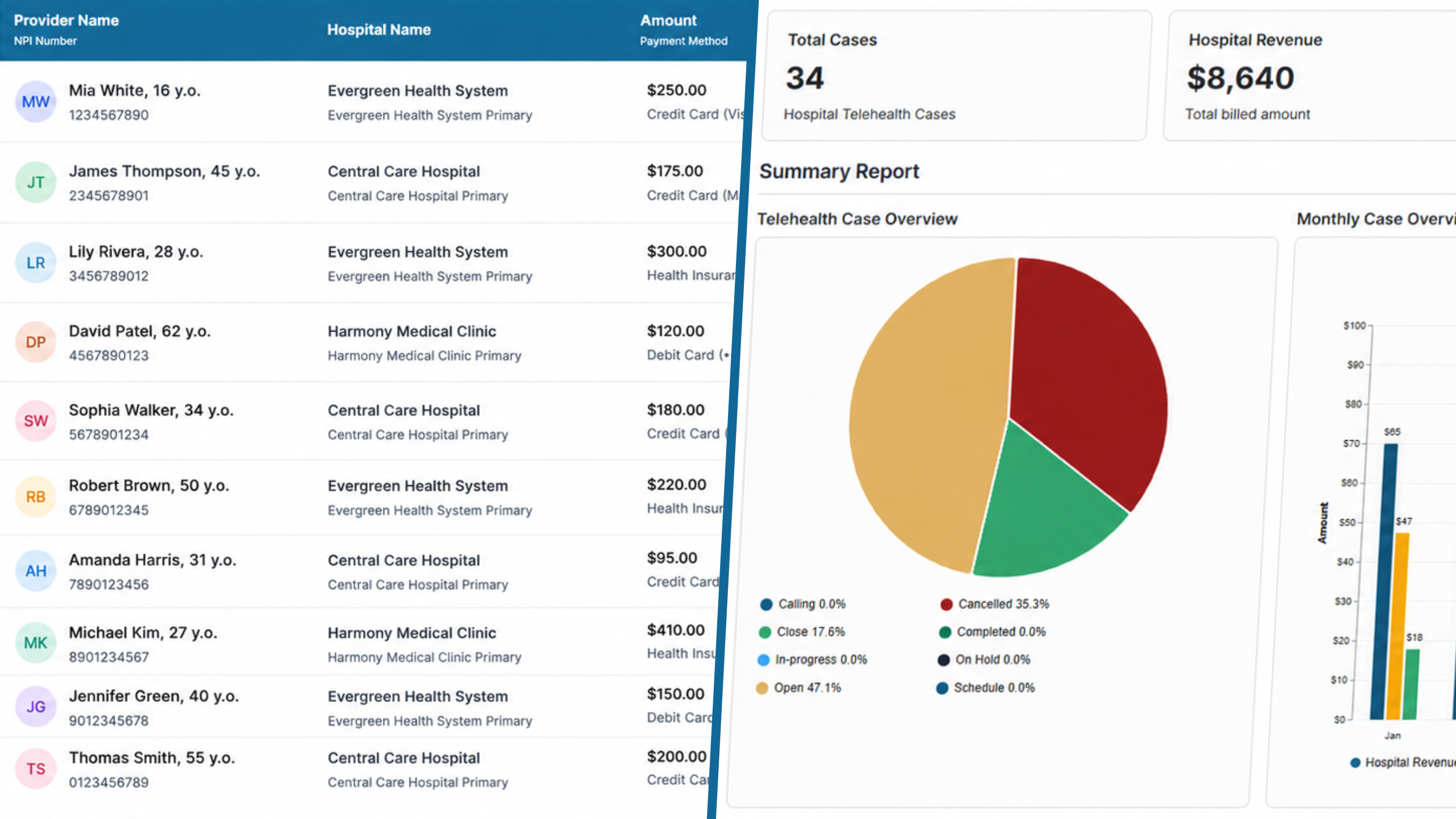The width and height of the screenshot is (1456, 819).
Task: Click the SW avatar for Sophia Walker
Action: 36,421
